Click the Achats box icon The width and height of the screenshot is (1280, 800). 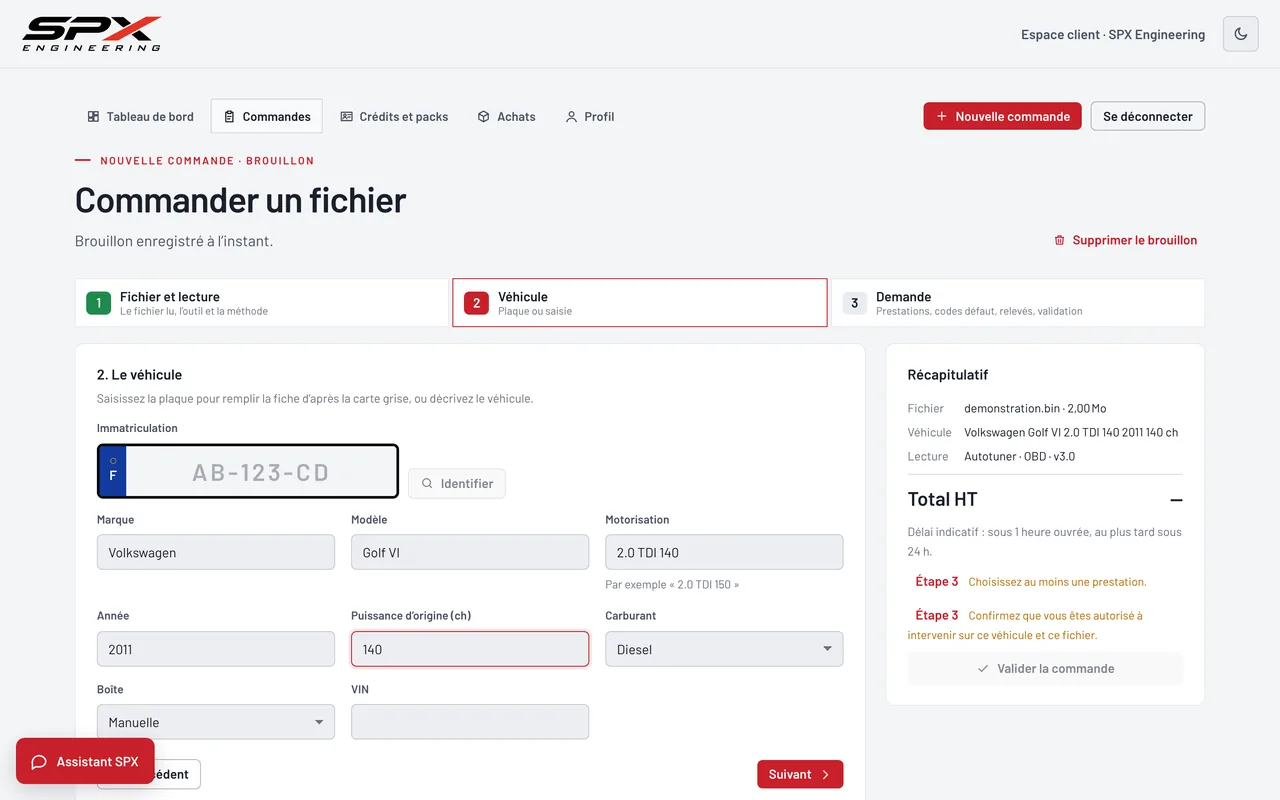click(x=483, y=117)
